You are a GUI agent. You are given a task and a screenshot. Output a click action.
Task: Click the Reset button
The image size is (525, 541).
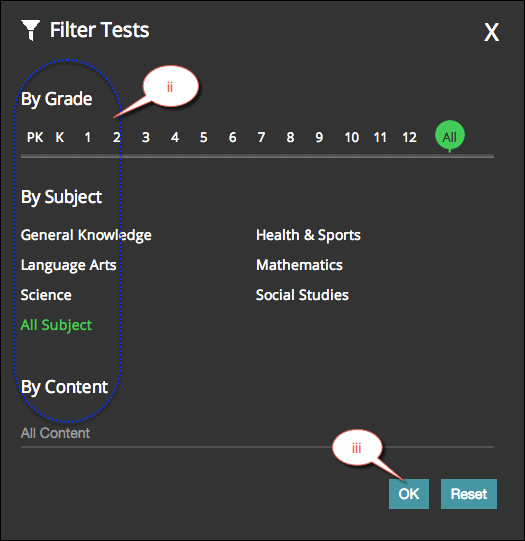pyautogui.click(x=469, y=494)
